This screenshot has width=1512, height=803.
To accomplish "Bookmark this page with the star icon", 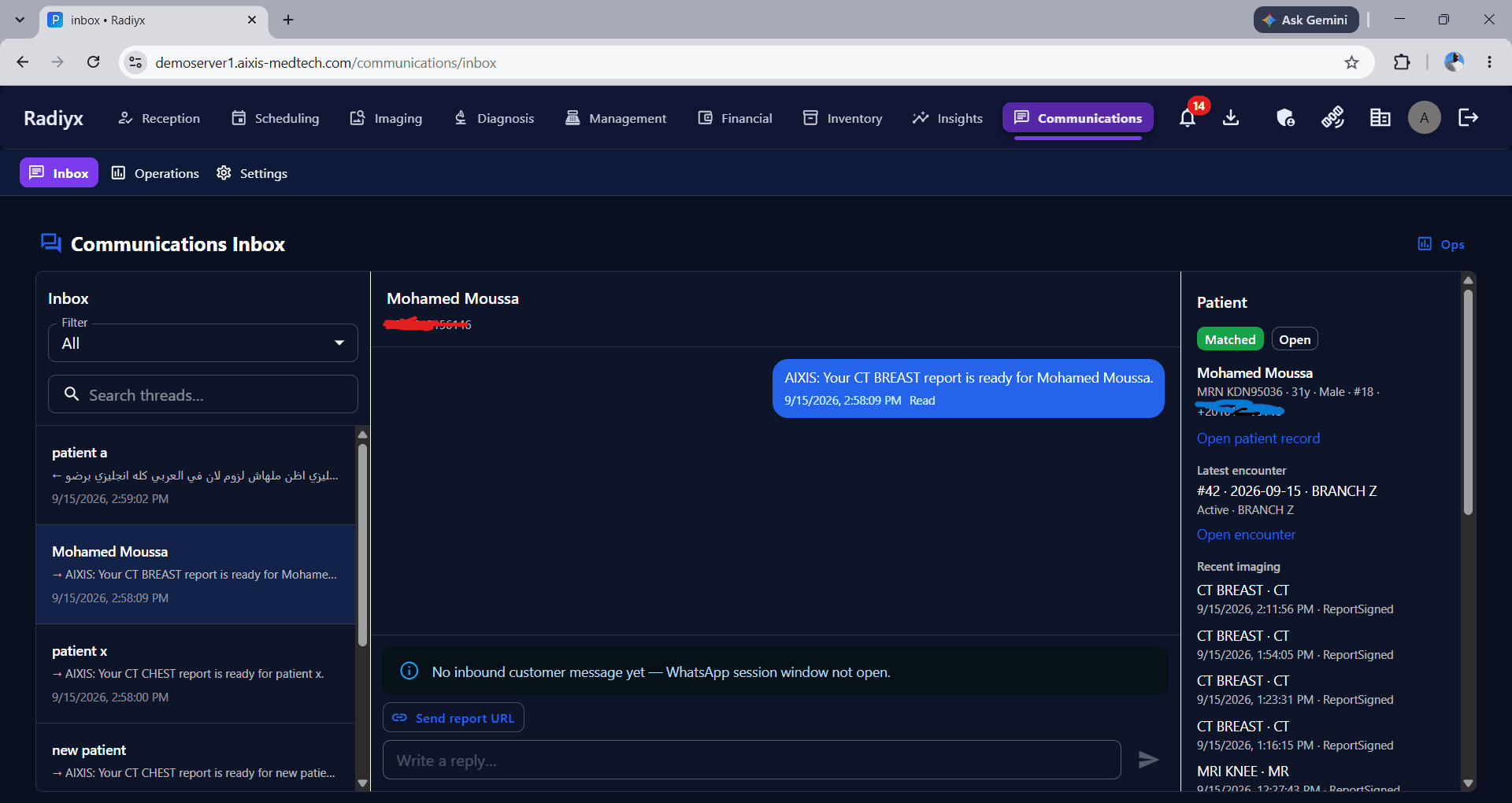I will (1351, 63).
